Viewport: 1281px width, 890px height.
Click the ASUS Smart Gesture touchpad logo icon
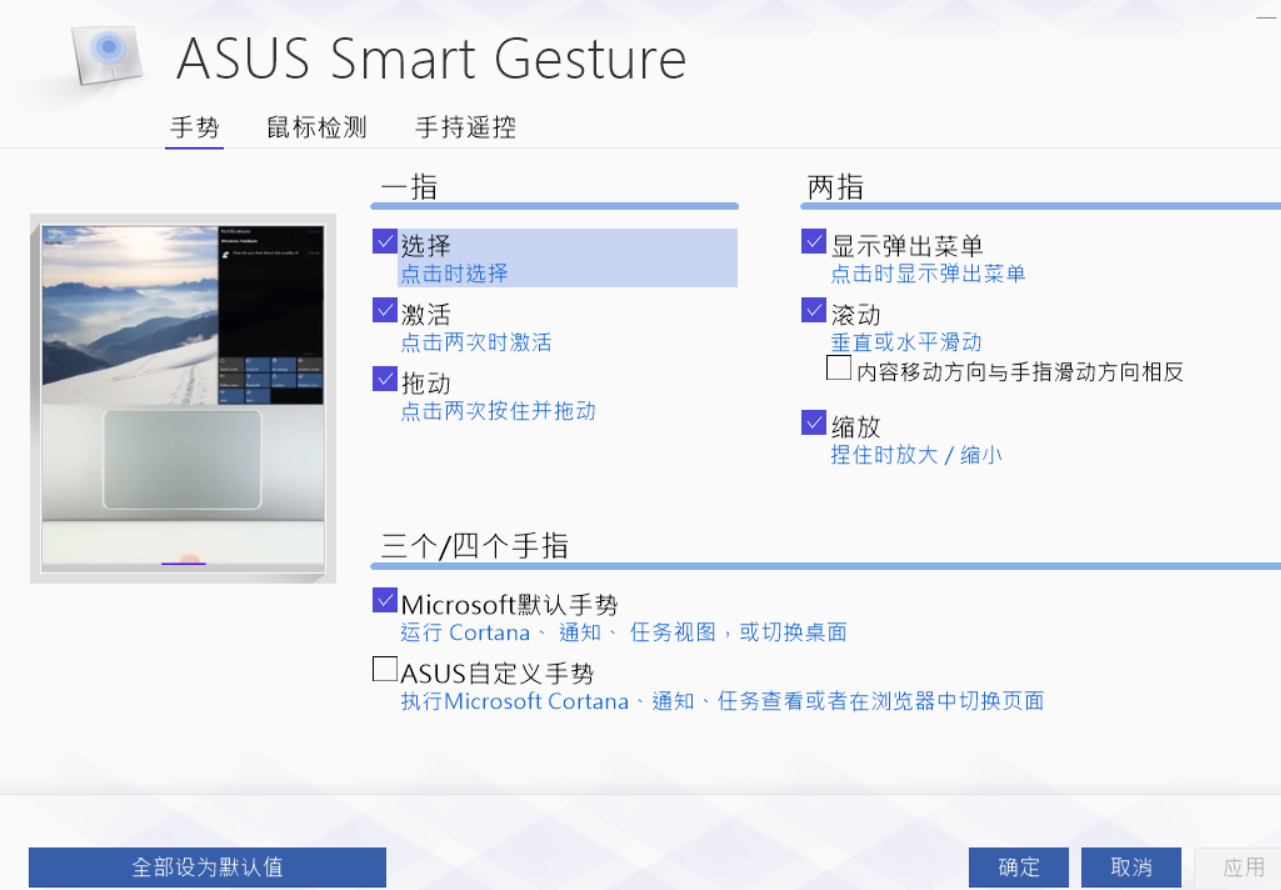point(108,54)
